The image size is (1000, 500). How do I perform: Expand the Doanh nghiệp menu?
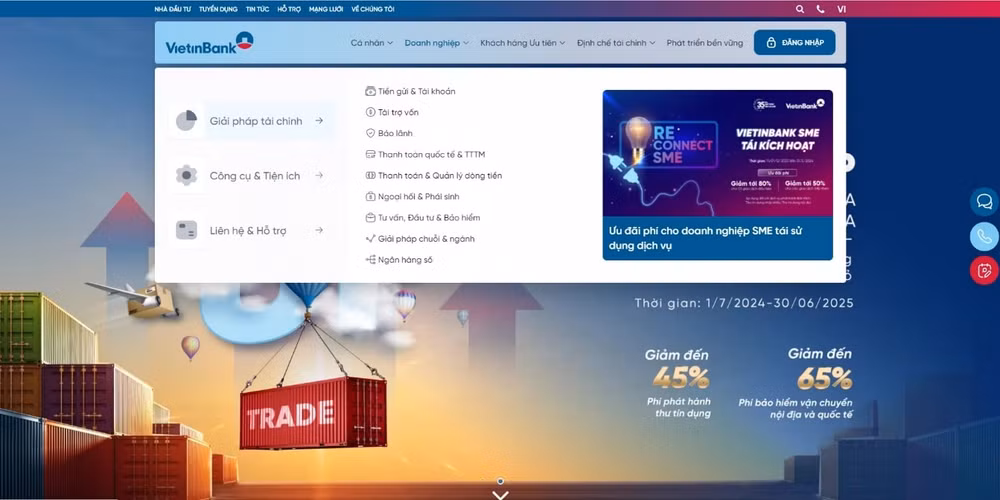pos(437,43)
